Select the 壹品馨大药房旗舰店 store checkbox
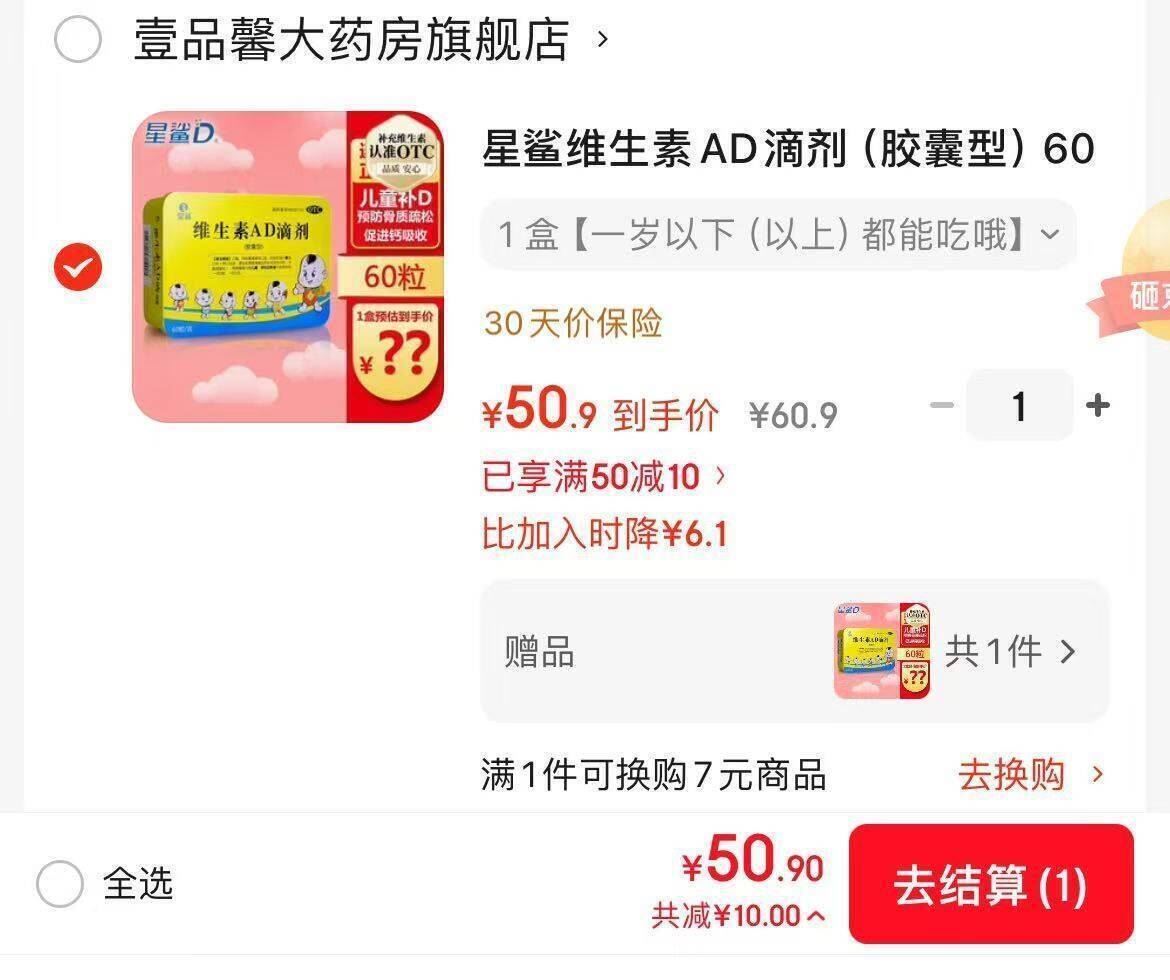 [x=78, y=39]
